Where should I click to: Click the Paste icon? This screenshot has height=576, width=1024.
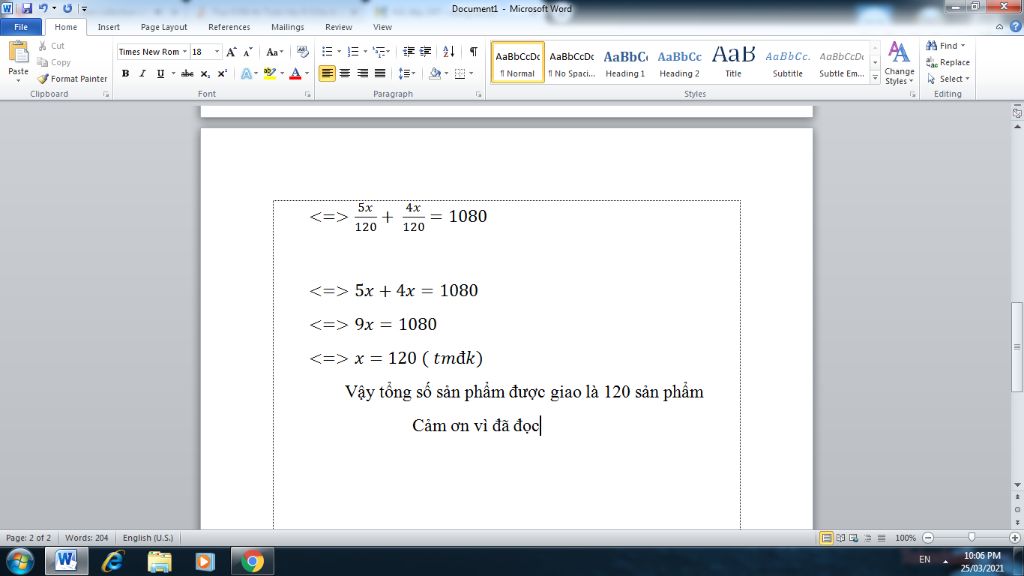18,53
